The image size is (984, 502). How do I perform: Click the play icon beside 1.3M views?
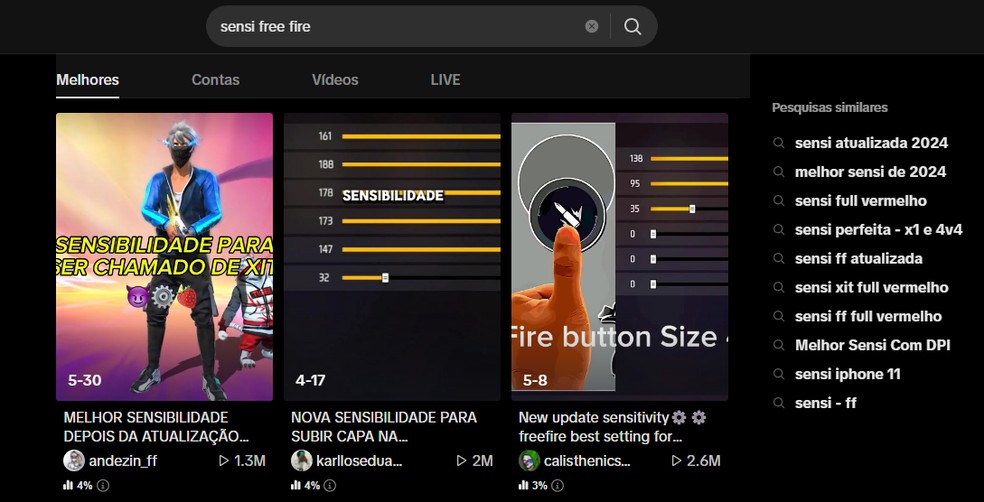pyautogui.click(x=223, y=461)
